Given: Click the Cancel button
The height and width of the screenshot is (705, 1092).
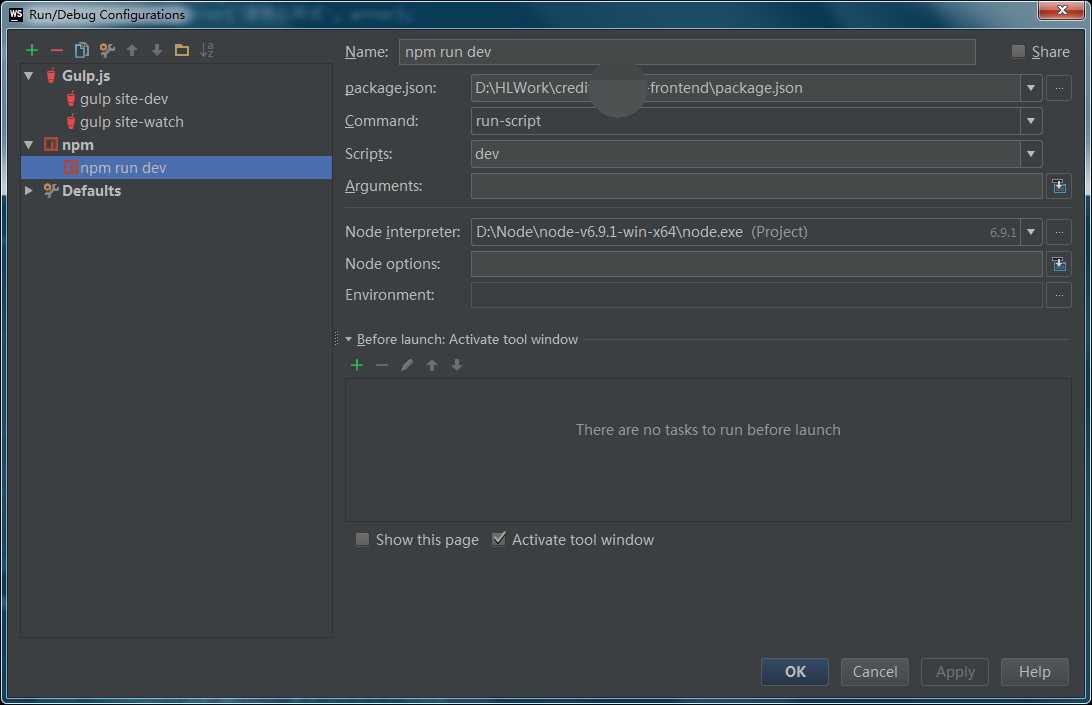Looking at the screenshot, I should point(875,672).
